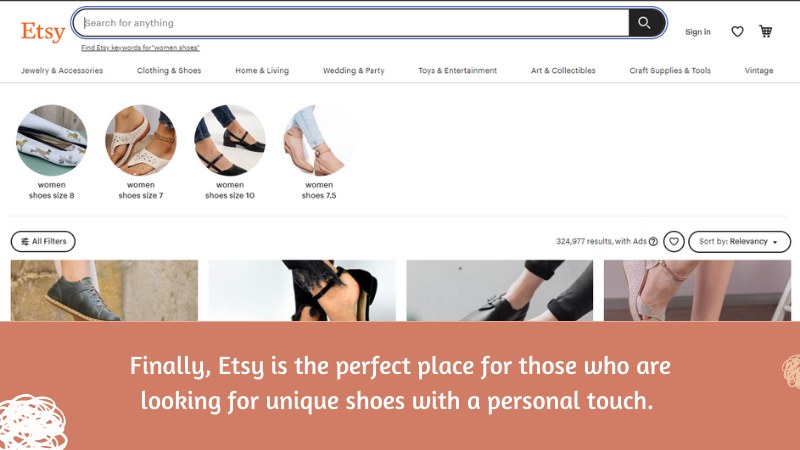The height and width of the screenshot is (450, 800).
Task: Click the Etsy logo
Action: coord(43,32)
